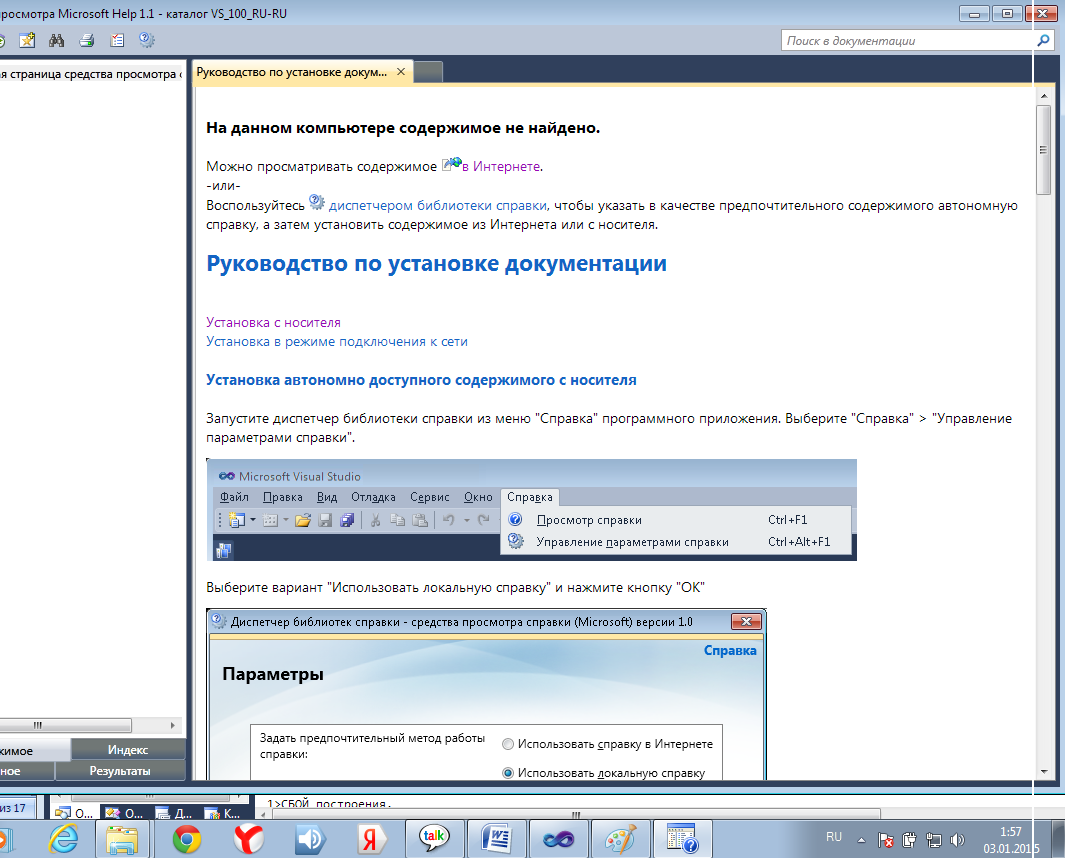Viewport: 1065px width, 858px height.
Task: Click the red close button of the embedded dialog image
Action: (x=746, y=622)
